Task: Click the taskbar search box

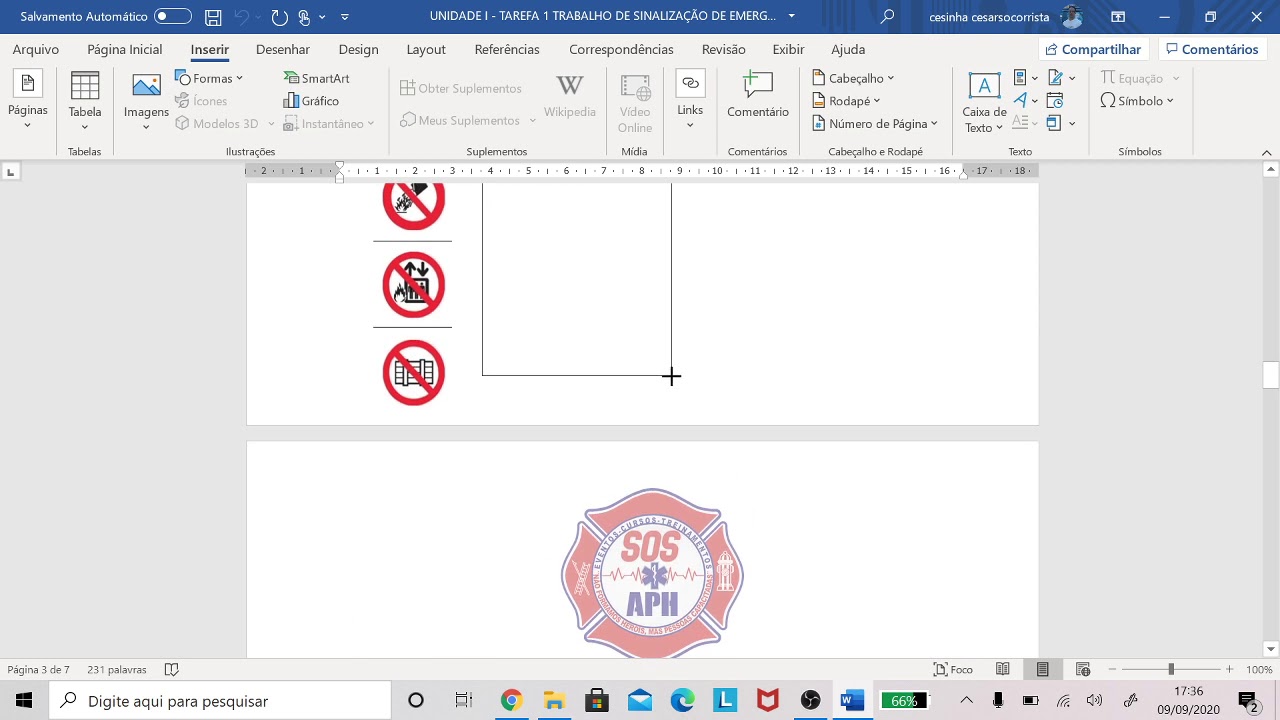Action: (x=220, y=701)
